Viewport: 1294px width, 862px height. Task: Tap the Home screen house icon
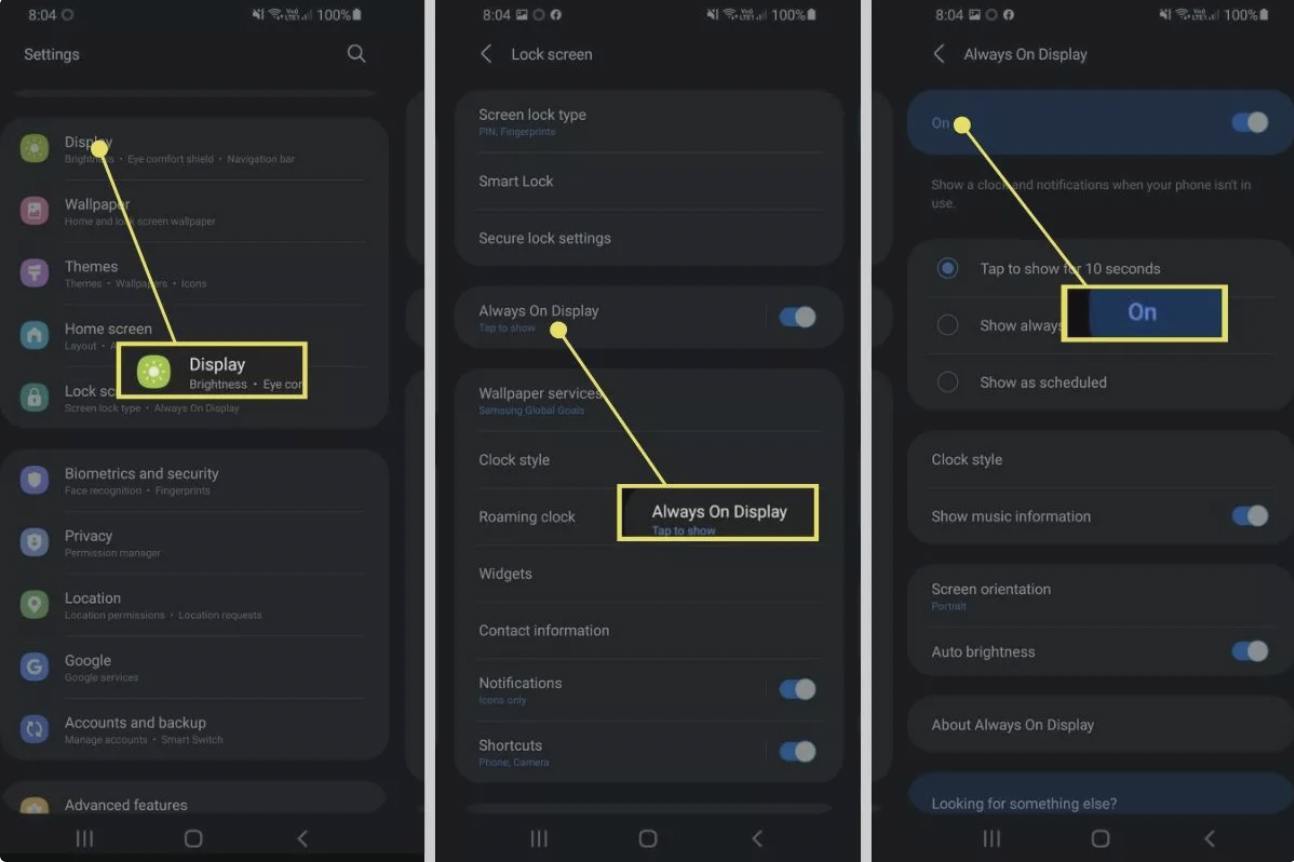pyautogui.click(x=35, y=335)
